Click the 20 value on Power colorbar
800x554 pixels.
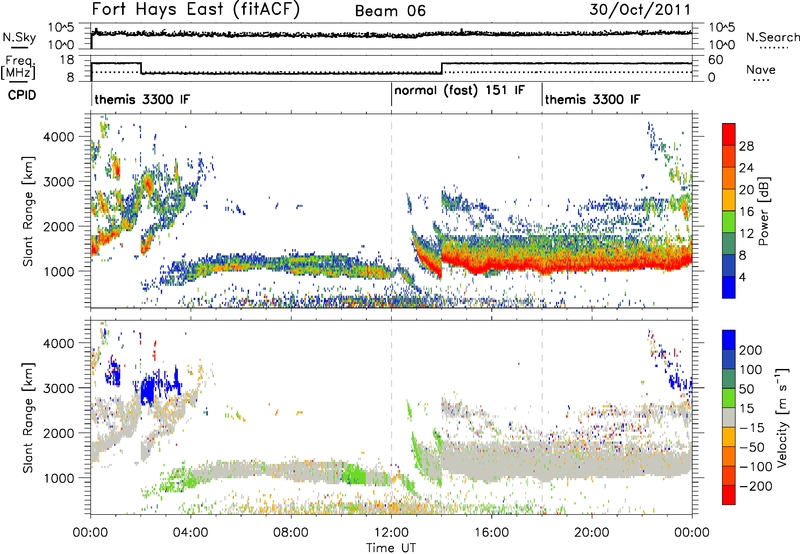point(746,190)
